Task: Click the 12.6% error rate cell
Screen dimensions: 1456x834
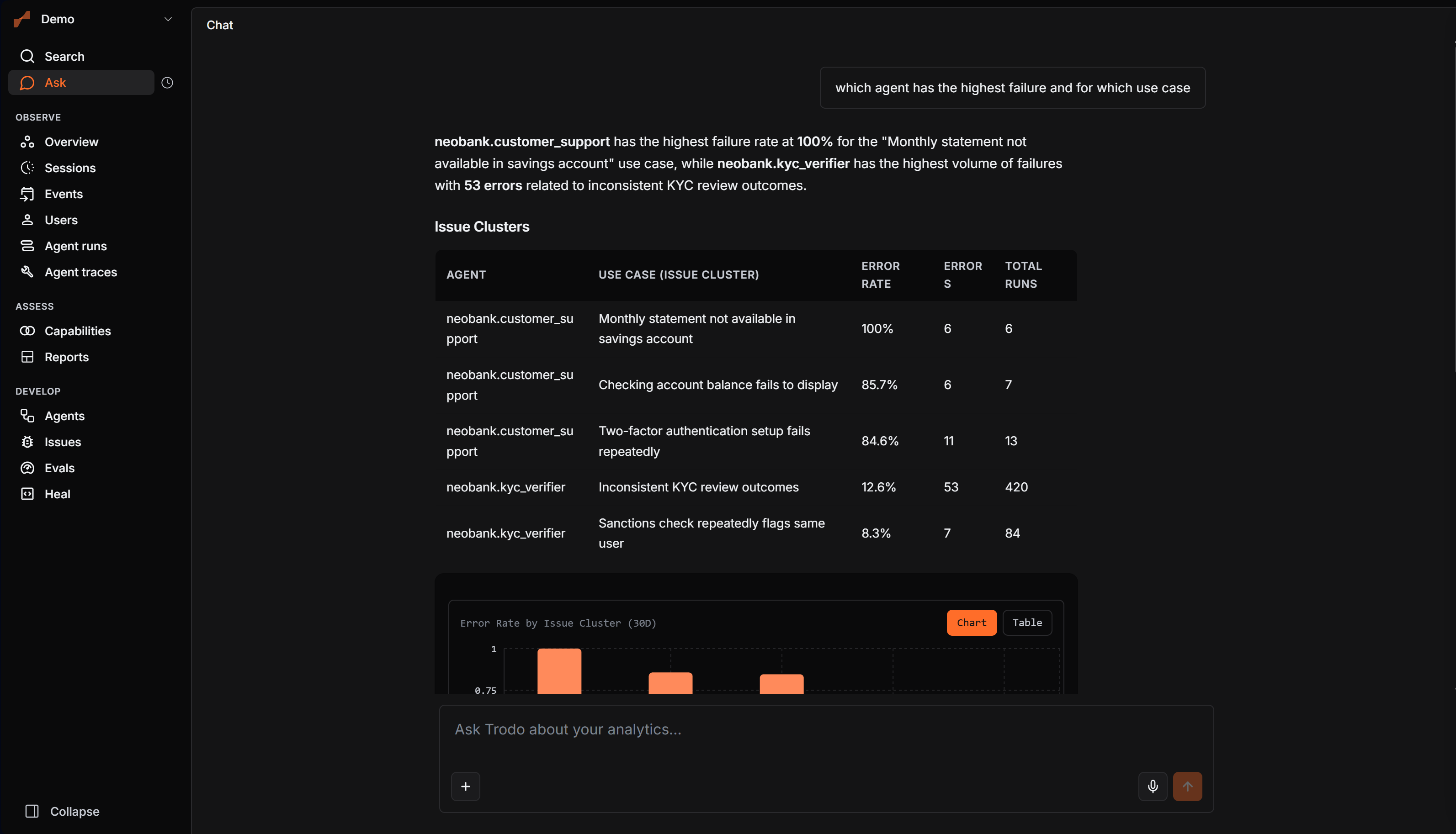Action: click(x=878, y=487)
